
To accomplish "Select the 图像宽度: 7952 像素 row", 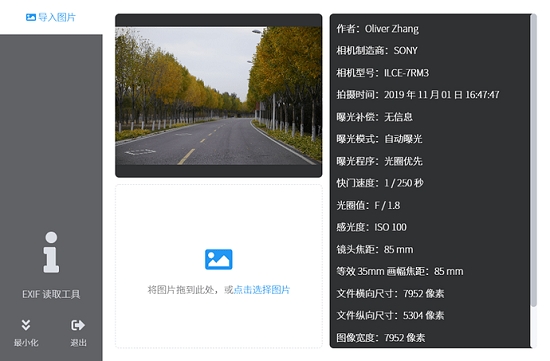I will [381, 338].
